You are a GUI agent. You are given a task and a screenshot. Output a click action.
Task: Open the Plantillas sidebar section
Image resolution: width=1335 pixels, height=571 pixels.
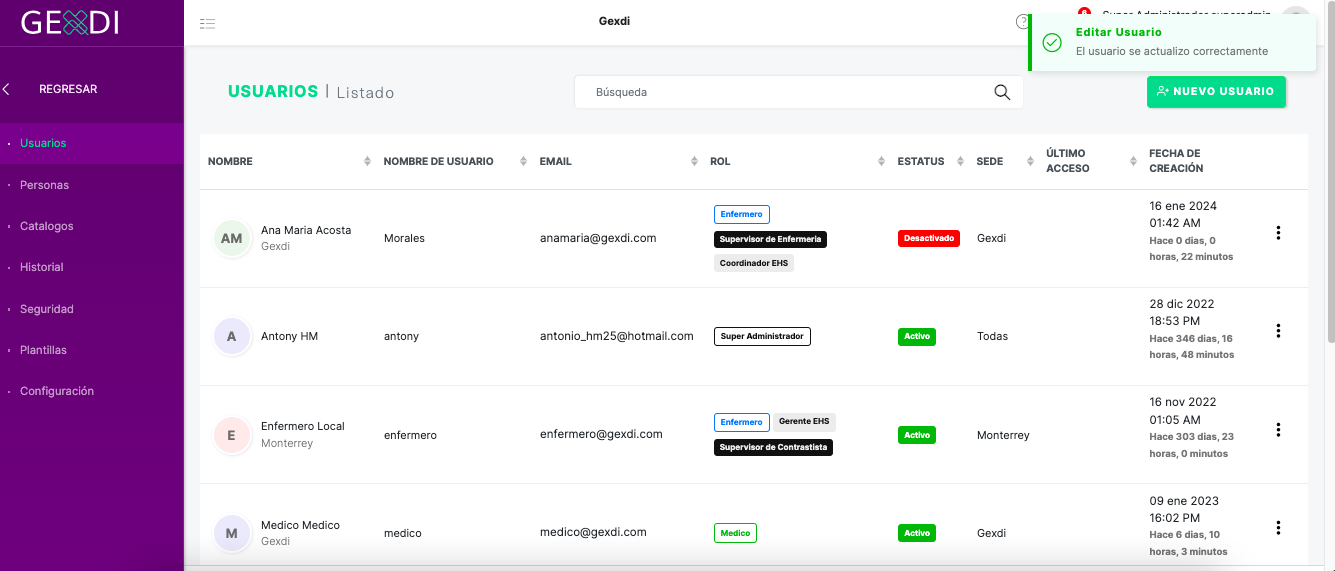92,350
